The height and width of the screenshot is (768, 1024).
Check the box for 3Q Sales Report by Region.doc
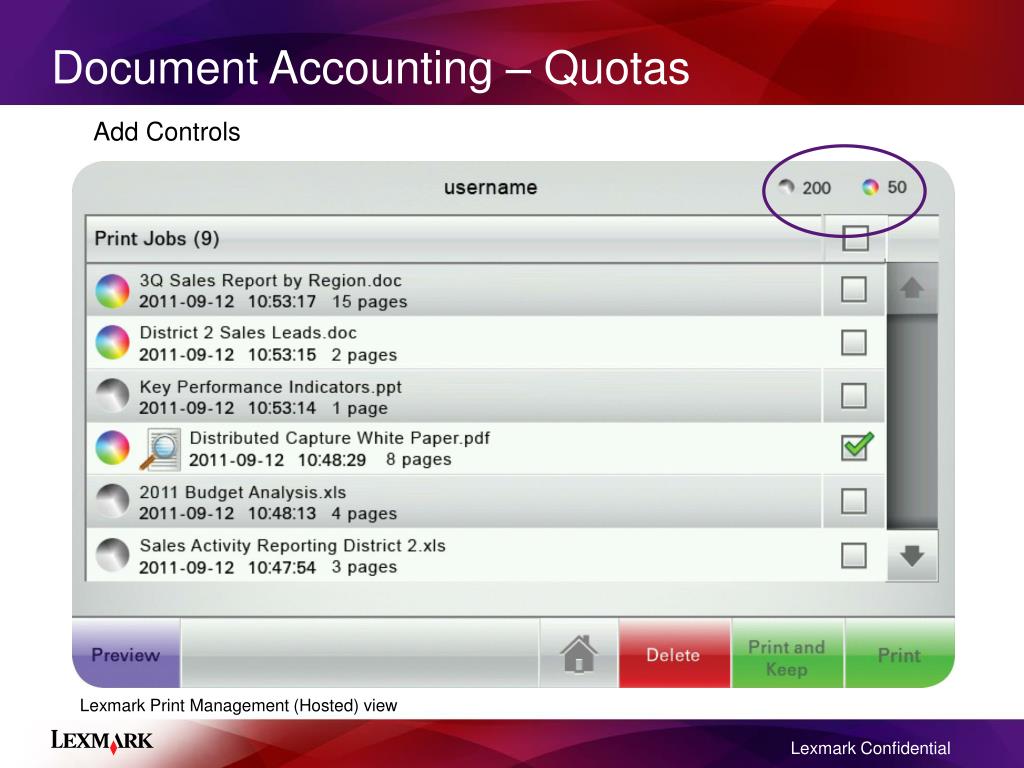854,289
